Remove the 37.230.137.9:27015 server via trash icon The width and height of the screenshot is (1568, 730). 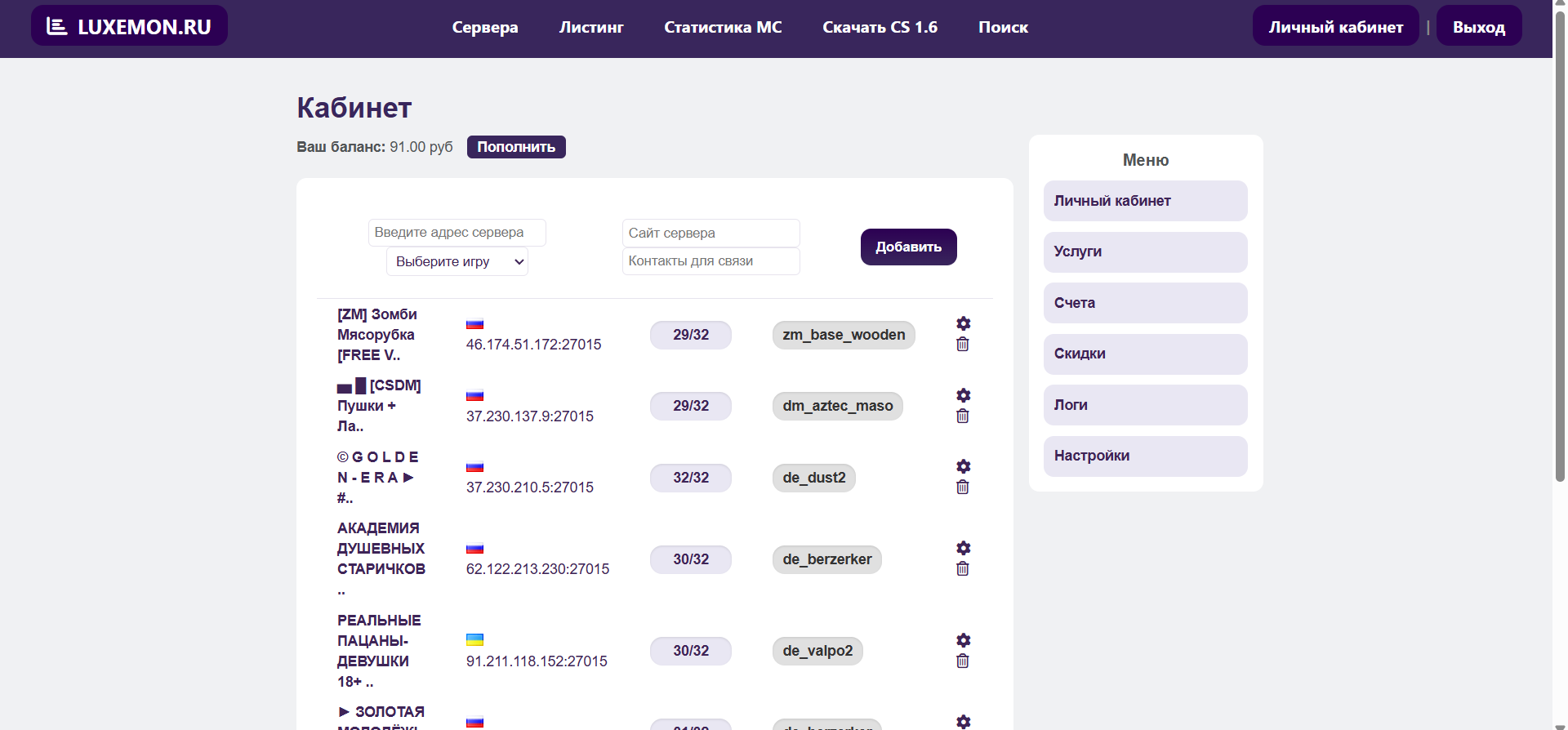(x=963, y=416)
